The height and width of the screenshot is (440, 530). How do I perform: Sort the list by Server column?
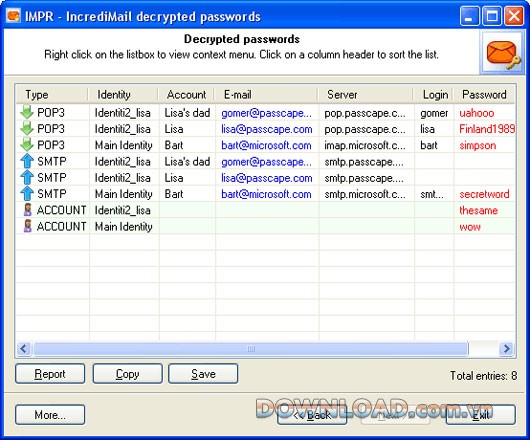pos(366,95)
